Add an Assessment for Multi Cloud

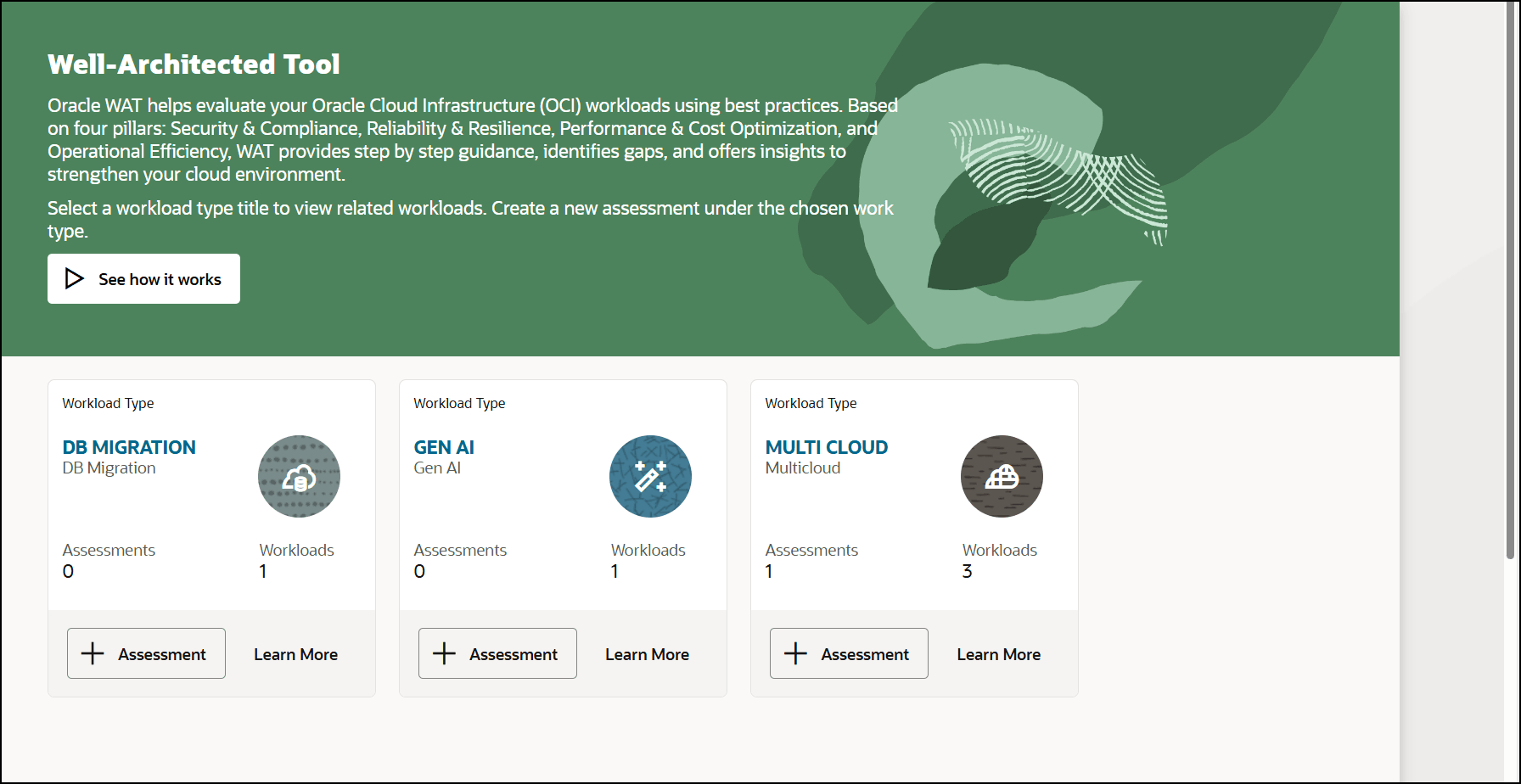click(x=849, y=653)
